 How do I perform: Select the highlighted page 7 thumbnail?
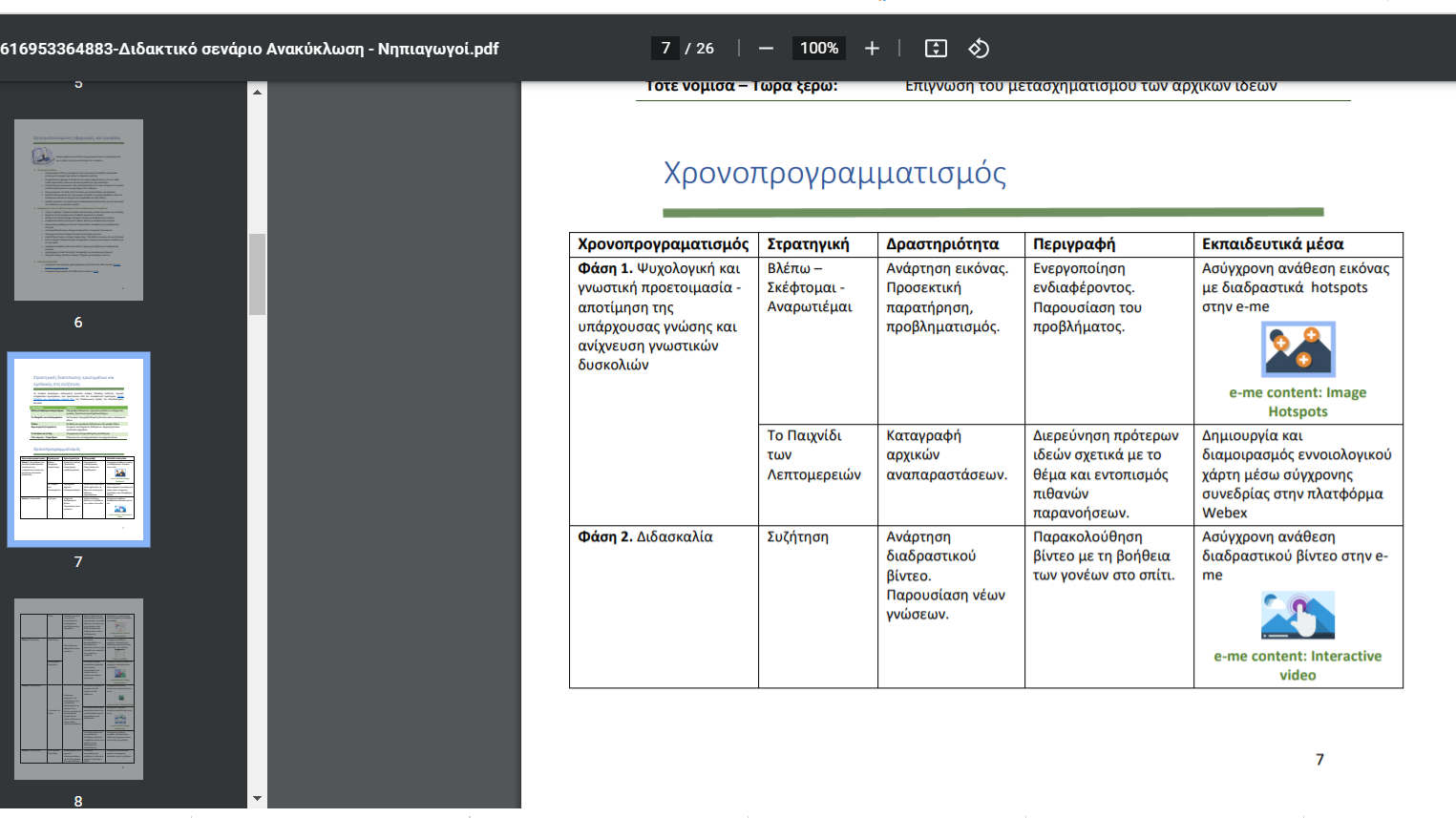click(78, 449)
